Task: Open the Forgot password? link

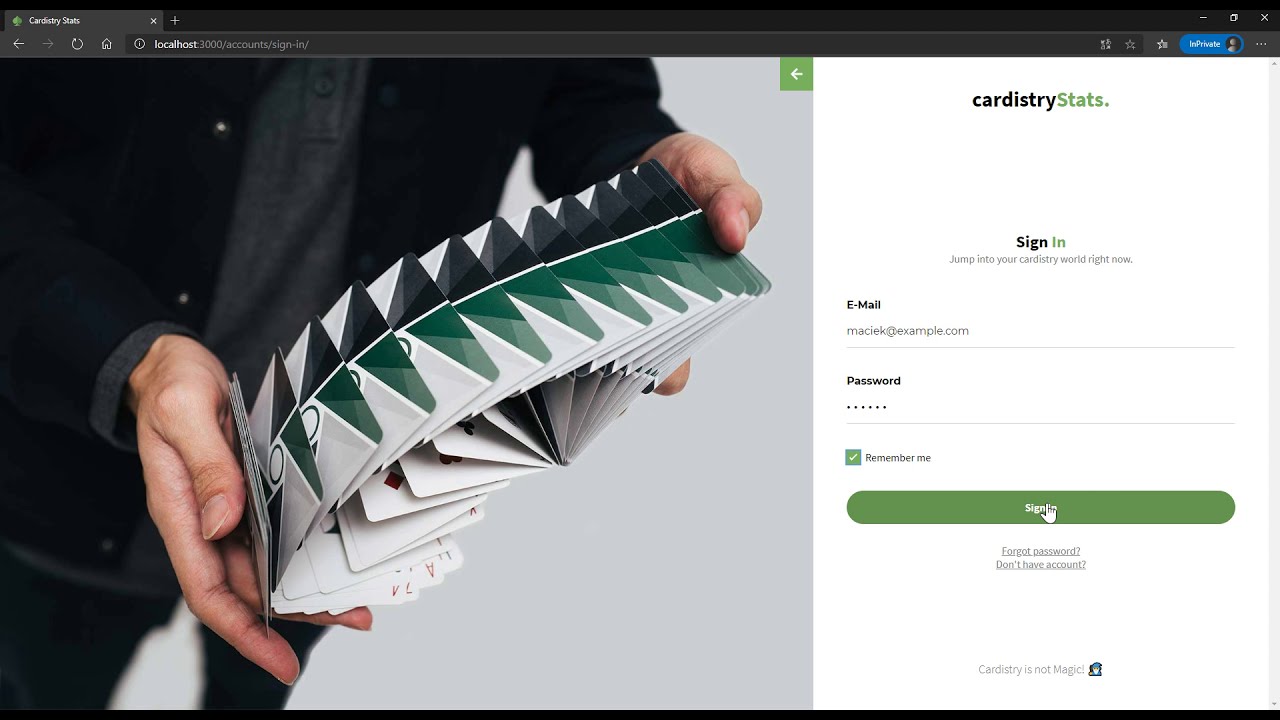Action: point(1040,551)
